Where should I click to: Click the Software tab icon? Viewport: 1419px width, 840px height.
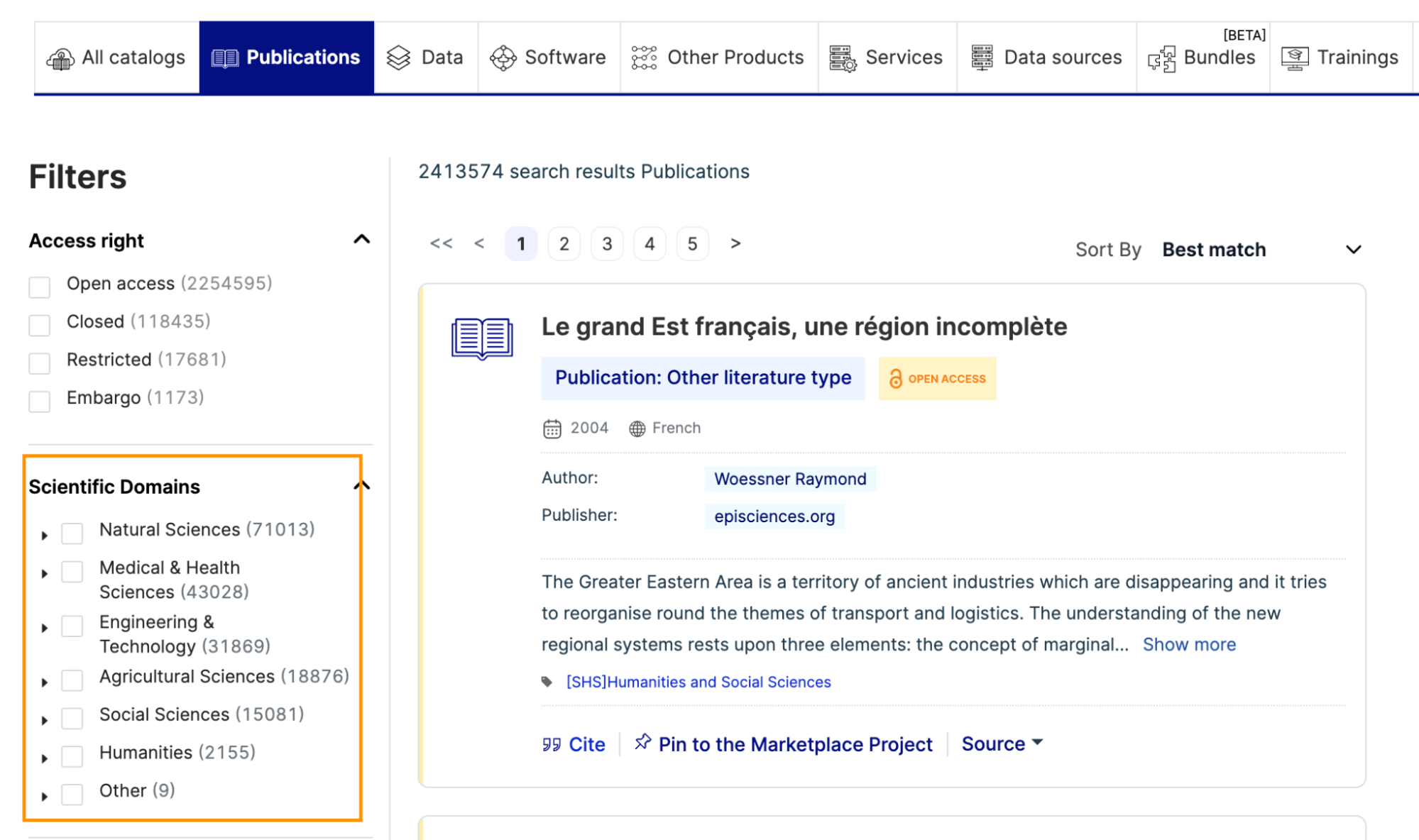tap(503, 58)
